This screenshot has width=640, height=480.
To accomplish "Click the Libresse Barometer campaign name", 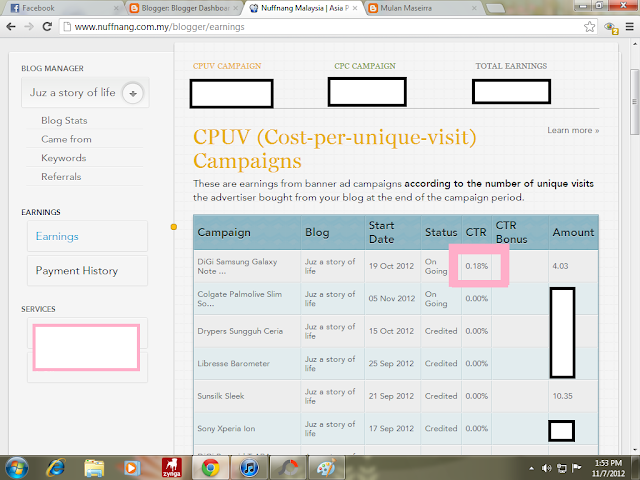I will (x=233, y=364).
